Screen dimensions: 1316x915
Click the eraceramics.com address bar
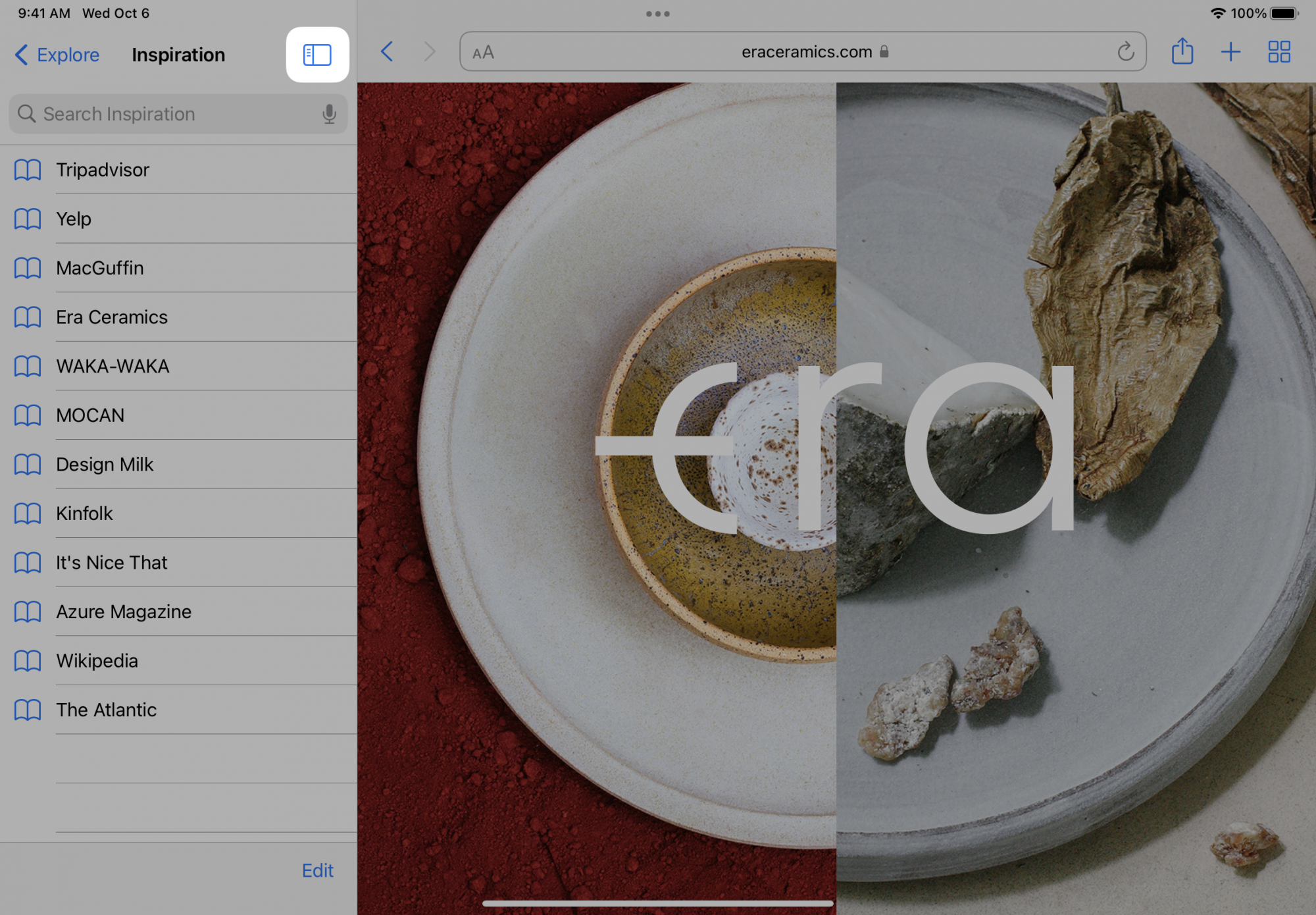(801, 53)
